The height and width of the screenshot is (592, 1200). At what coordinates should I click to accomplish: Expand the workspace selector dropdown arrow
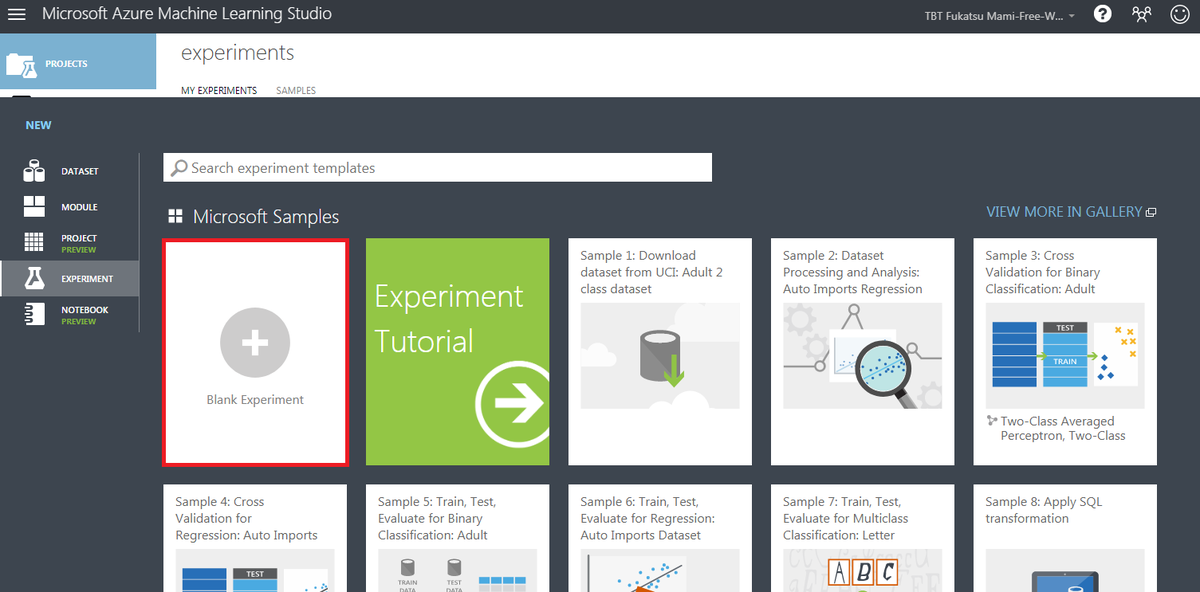1072,16
